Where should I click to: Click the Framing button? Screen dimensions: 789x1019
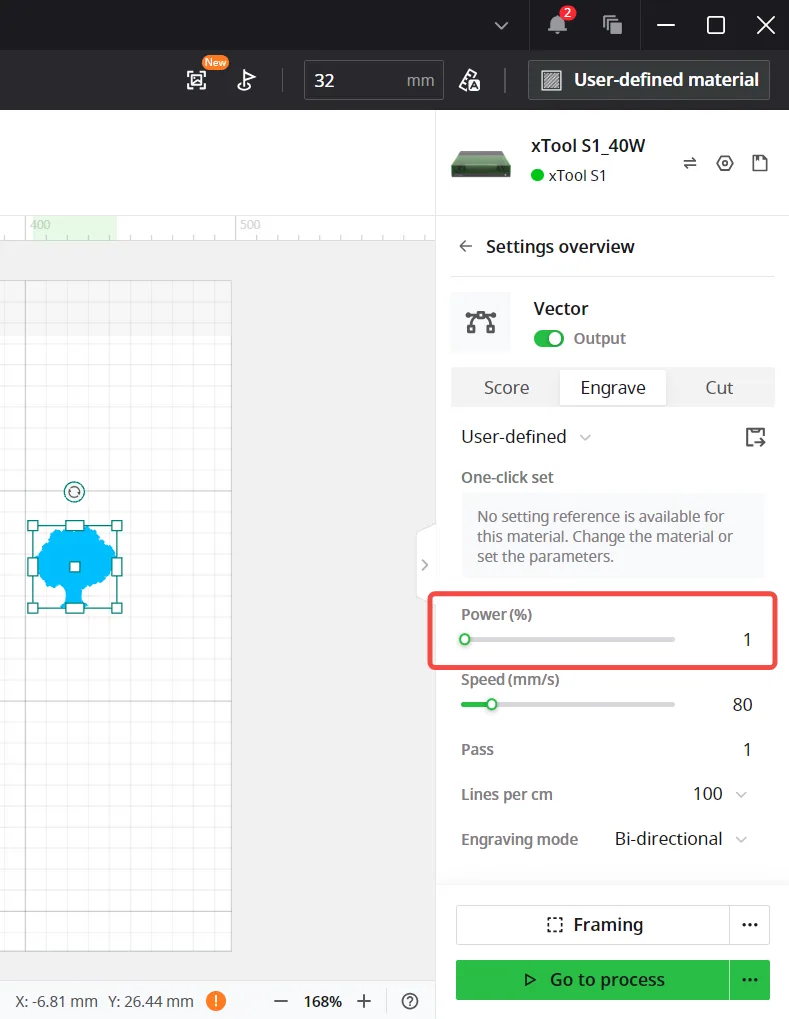(593, 925)
